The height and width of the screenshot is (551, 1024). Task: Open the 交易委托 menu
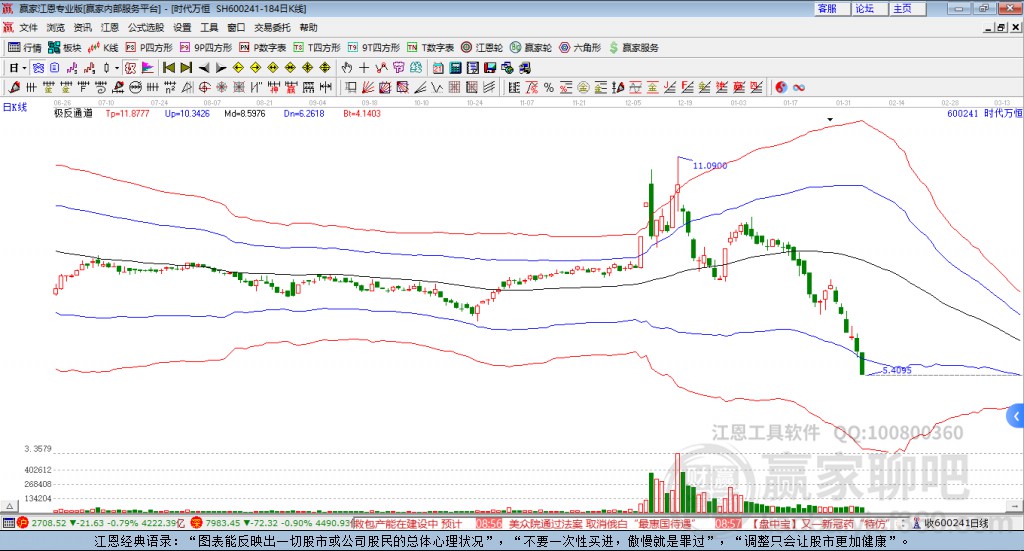[x=272, y=27]
